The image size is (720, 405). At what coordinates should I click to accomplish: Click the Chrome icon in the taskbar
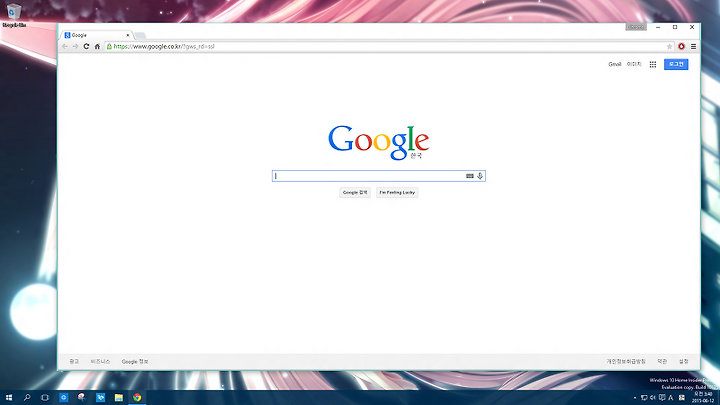137,398
